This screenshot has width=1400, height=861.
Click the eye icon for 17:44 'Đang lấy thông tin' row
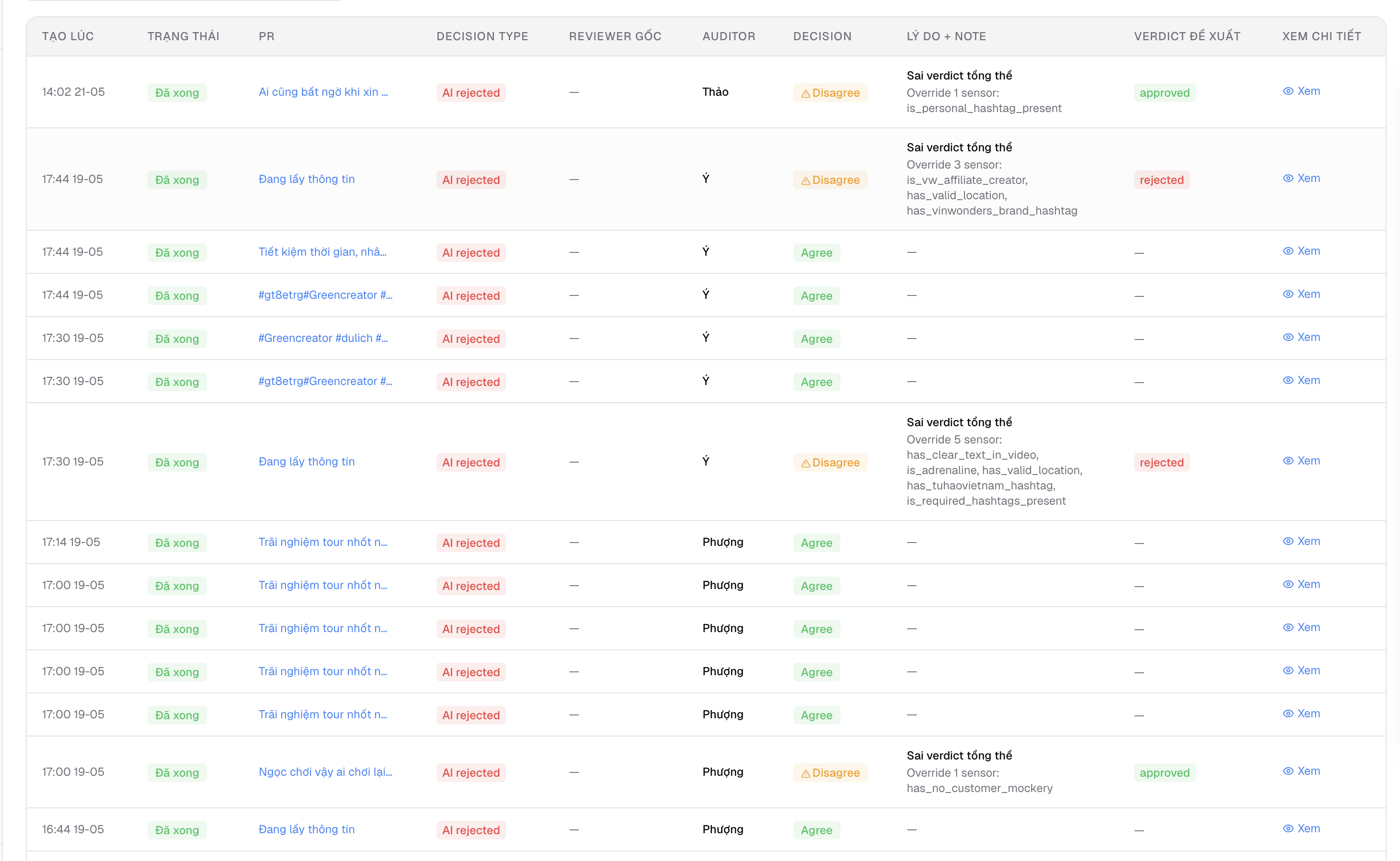1288,178
